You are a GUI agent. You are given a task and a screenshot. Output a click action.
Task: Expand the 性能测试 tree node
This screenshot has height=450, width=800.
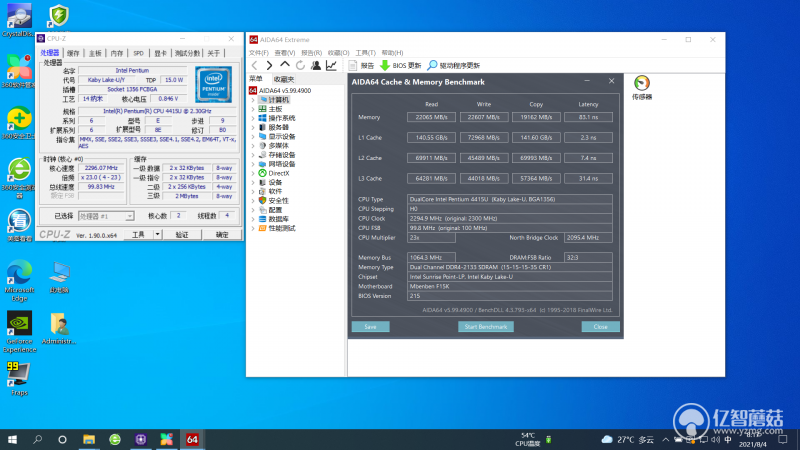click(x=253, y=229)
